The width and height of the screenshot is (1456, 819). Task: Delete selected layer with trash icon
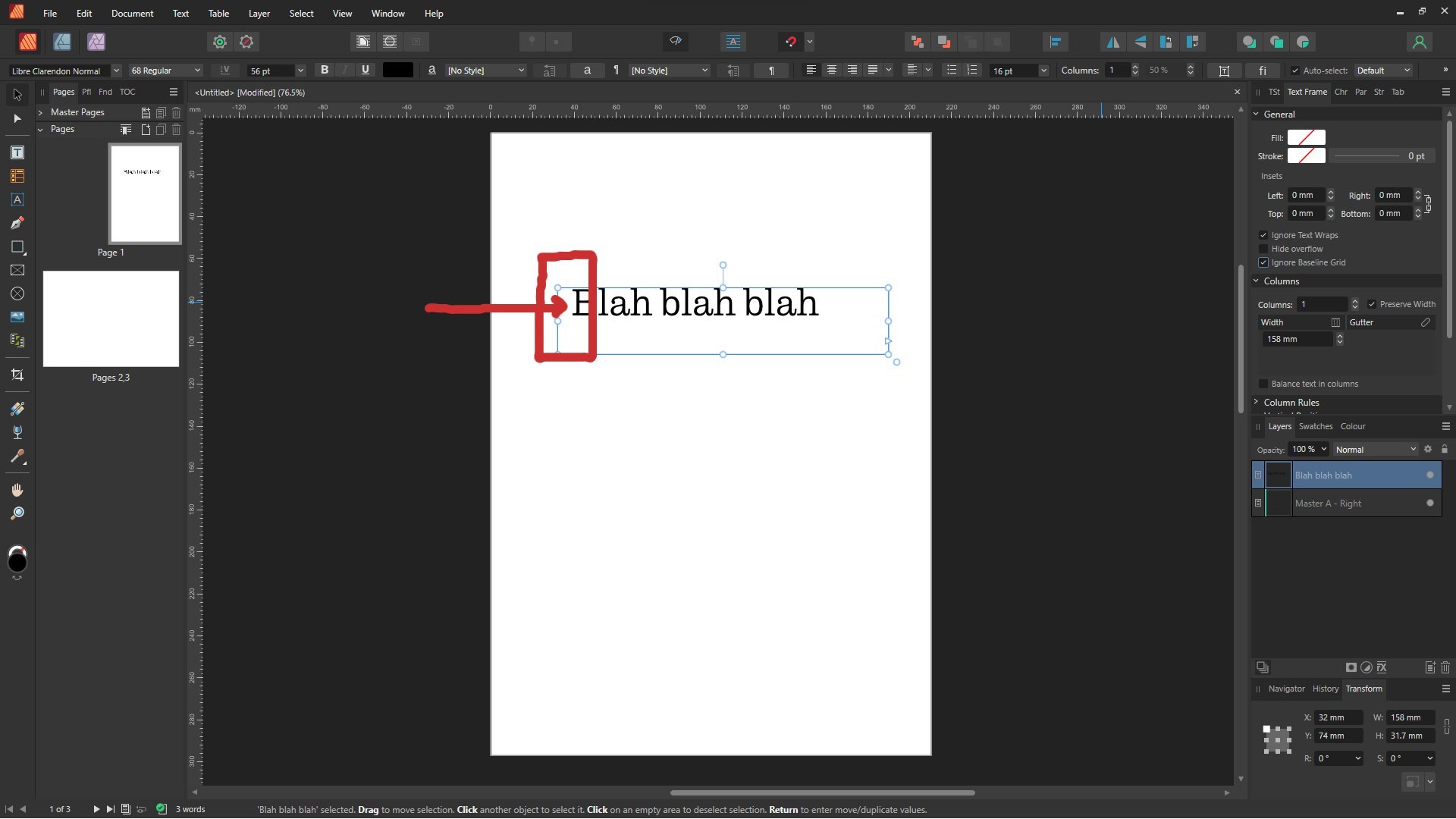pyautogui.click(x=1445, y=668)
